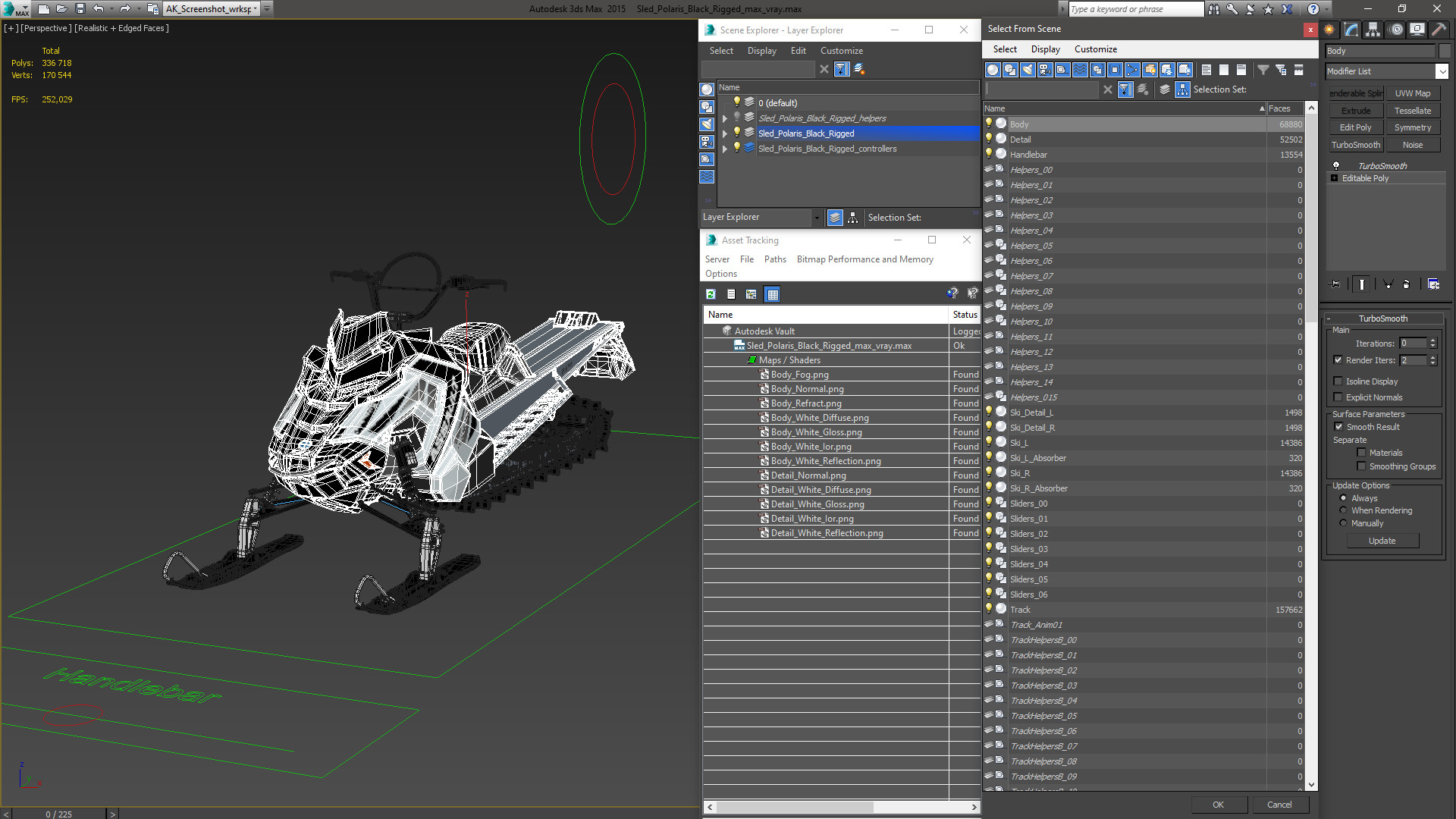1456x819 pixels.
Task: Click OK in Select From Scene dialog
Action: tap(1218, 805)
